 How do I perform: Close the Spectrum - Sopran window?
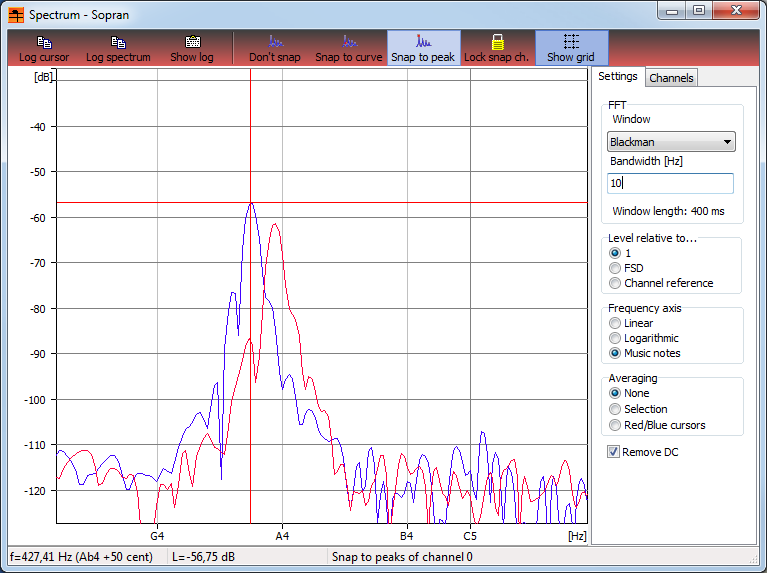tap(736, 11)
